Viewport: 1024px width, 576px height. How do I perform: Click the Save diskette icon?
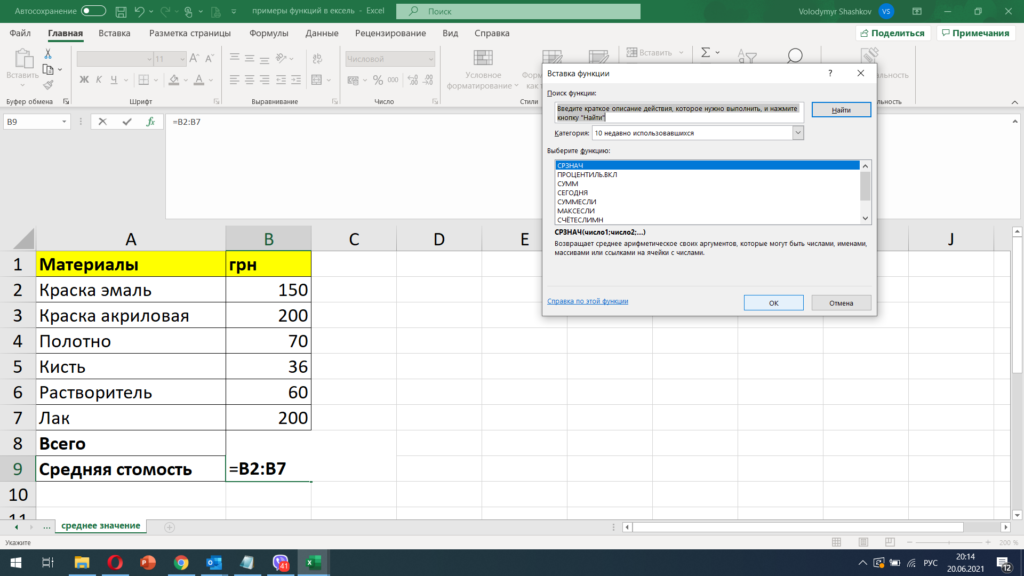121,11
